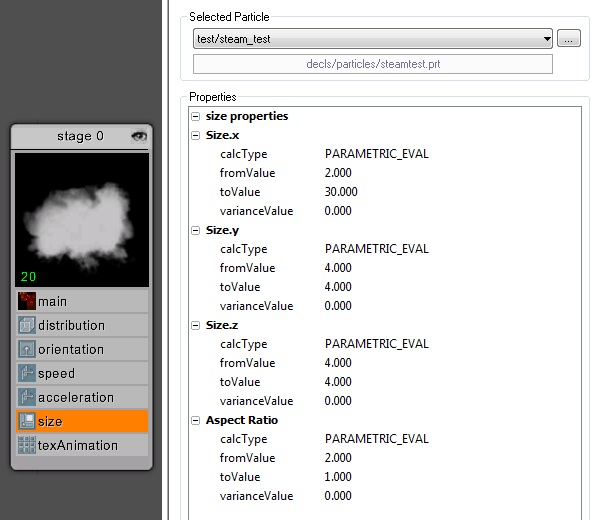Collapse the Size.x section
592x520 pixels.
[195, 135]
